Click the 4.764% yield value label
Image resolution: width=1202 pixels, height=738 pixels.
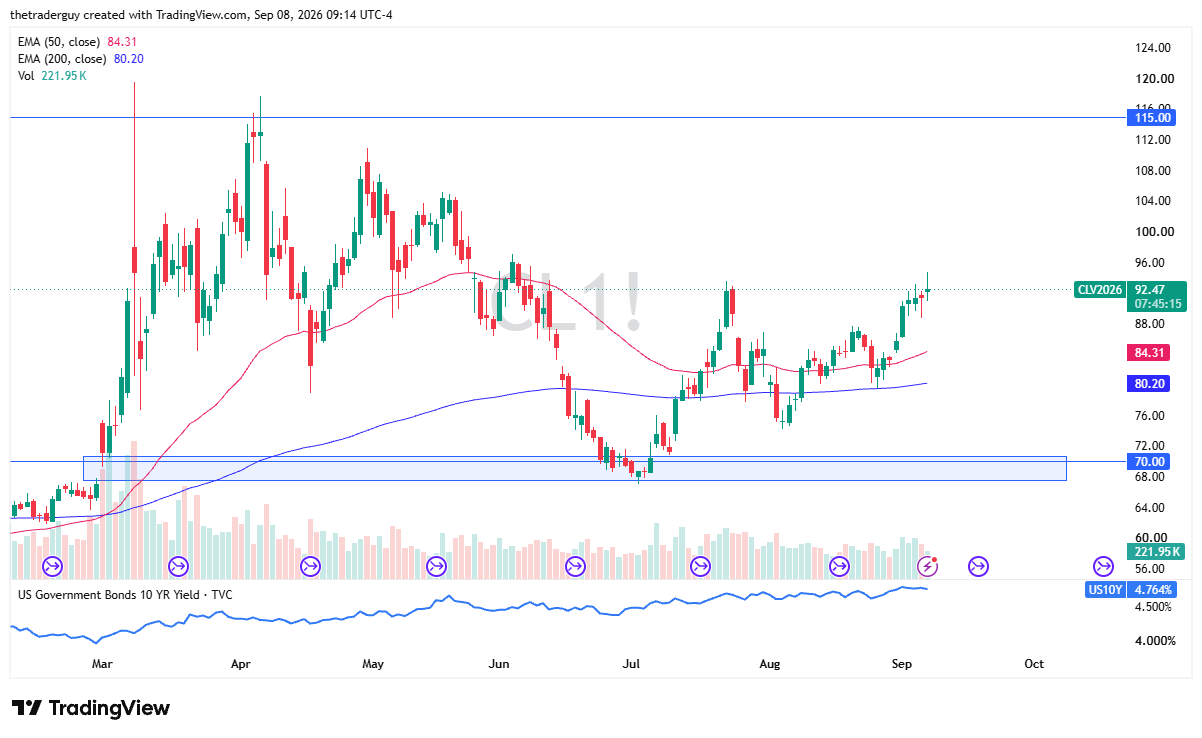click(x=1154, y=589)
